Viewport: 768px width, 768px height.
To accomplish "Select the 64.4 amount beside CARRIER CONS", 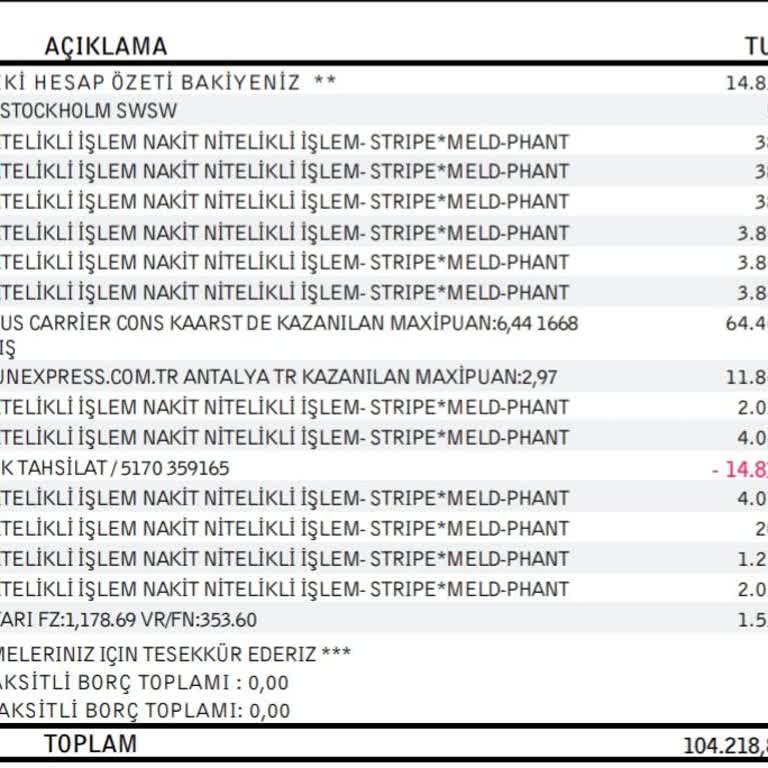I will pos(746,324).
